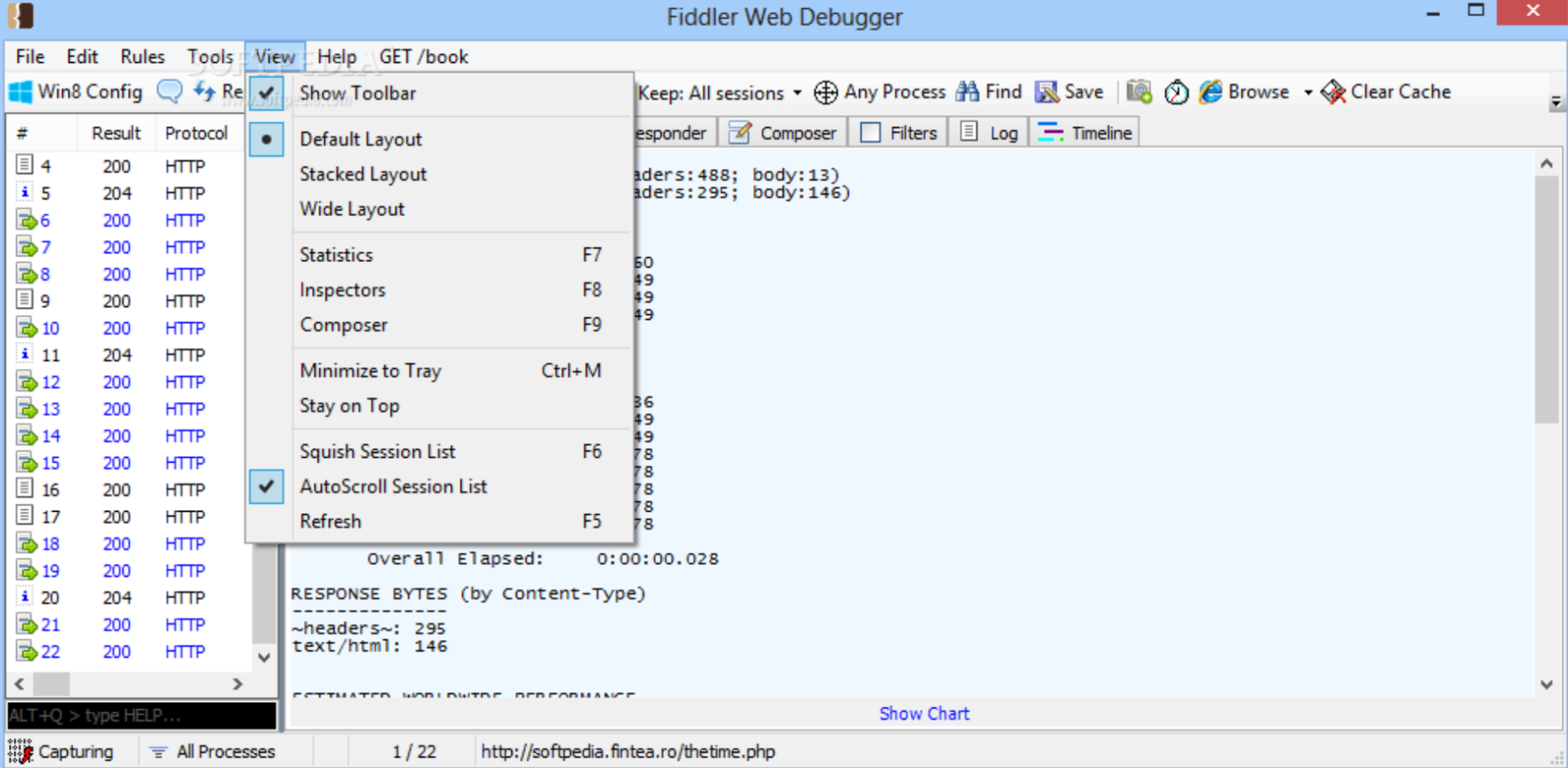The height and width of the screenshot is (768, 1568).
Task: Switch to the Log tab
Action: click(989, 132)
